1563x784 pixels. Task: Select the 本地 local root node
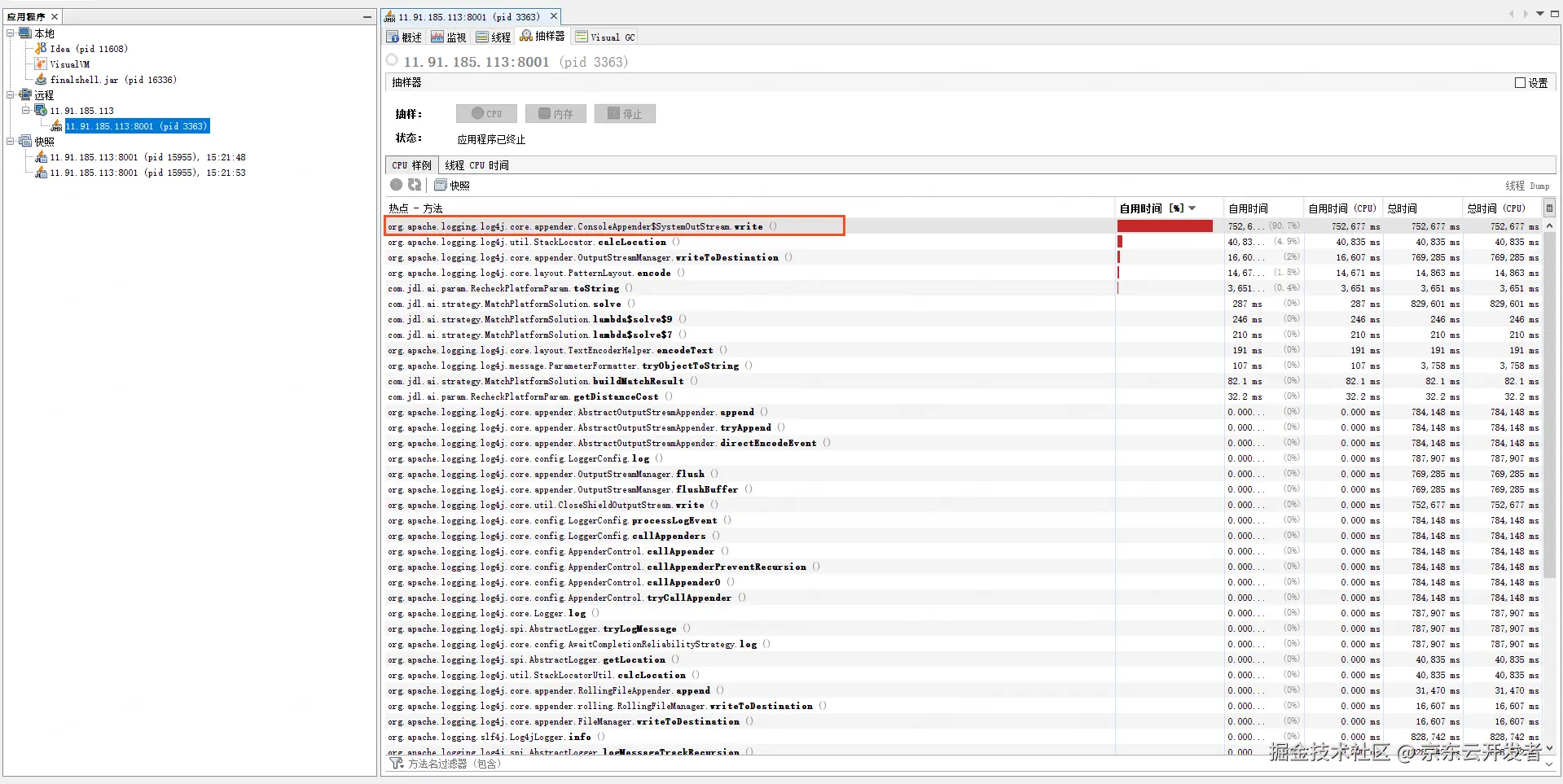[37, 33]
